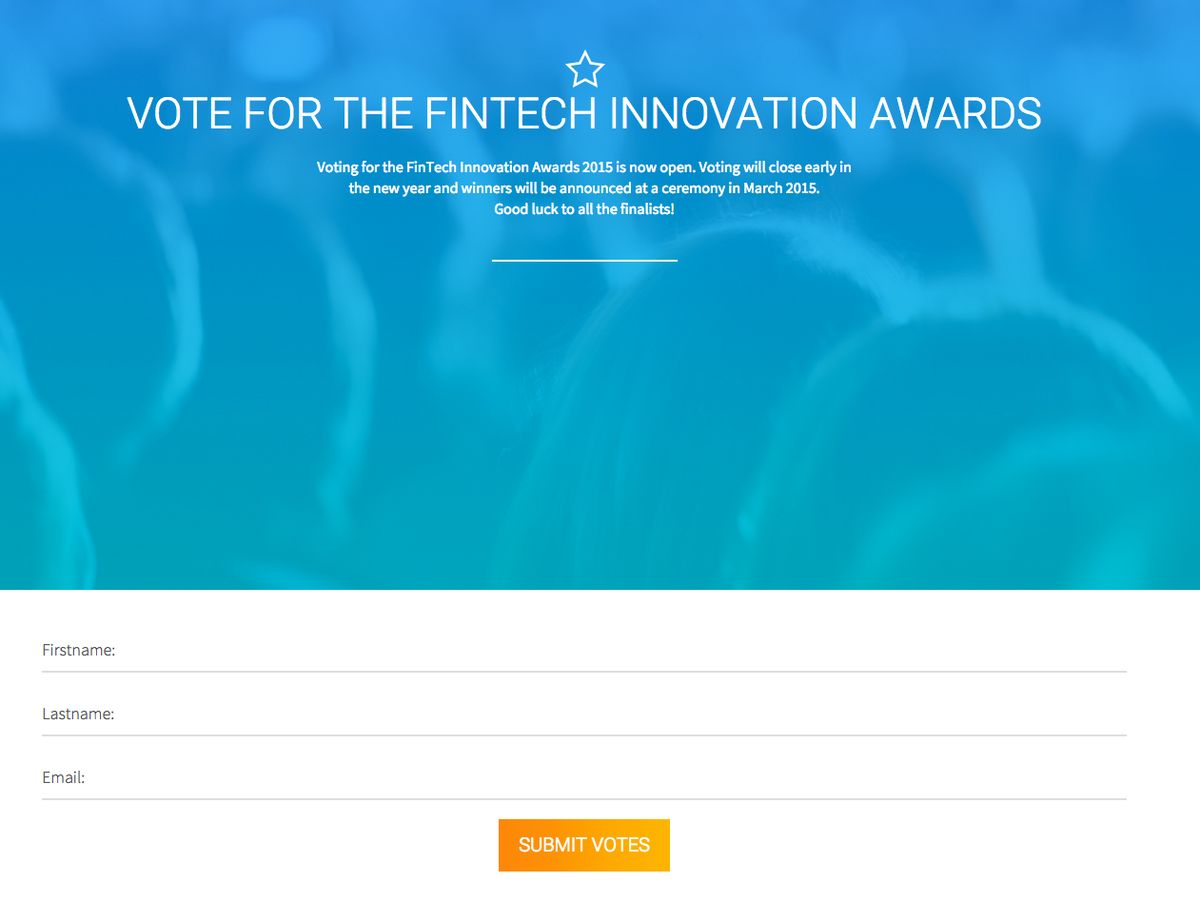Click the star icon above the heading
This screenshot has height=901, width=1200.
pyautogui.click(x=585, y=70)
